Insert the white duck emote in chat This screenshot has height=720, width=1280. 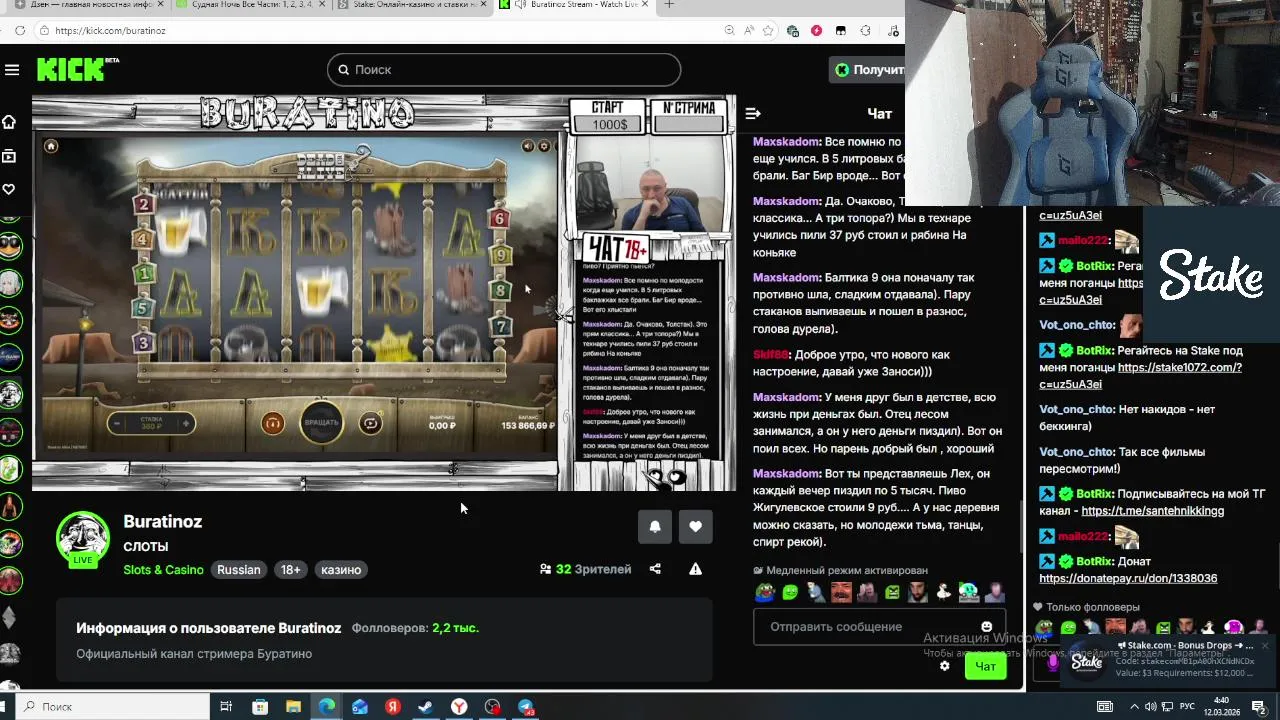(944, 592)
